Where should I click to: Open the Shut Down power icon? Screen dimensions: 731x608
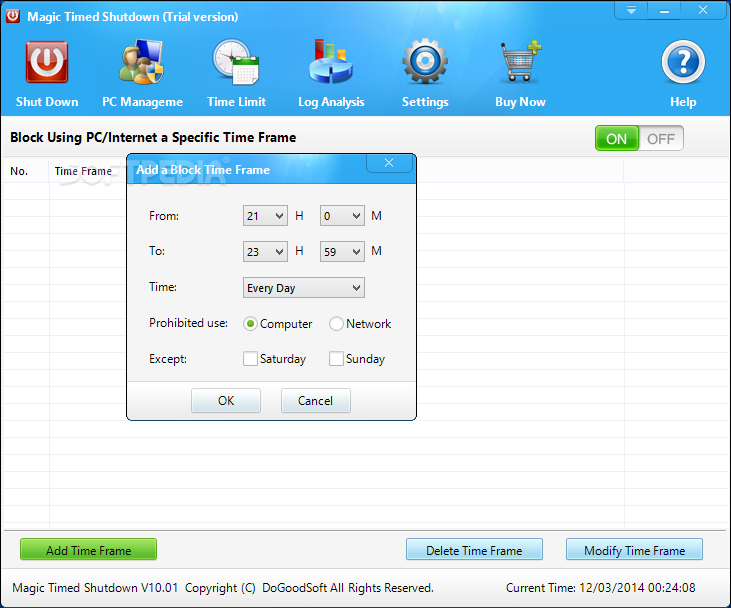47,62
